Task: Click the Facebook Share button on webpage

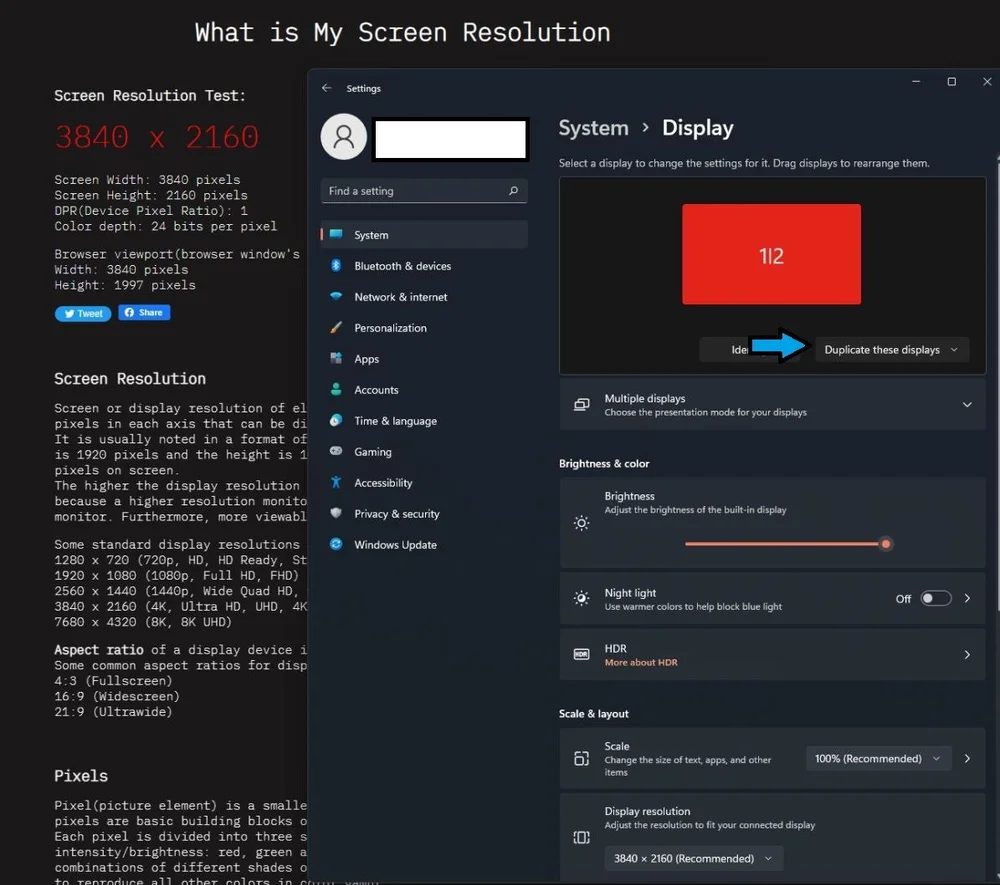Action: coord(144,312)
